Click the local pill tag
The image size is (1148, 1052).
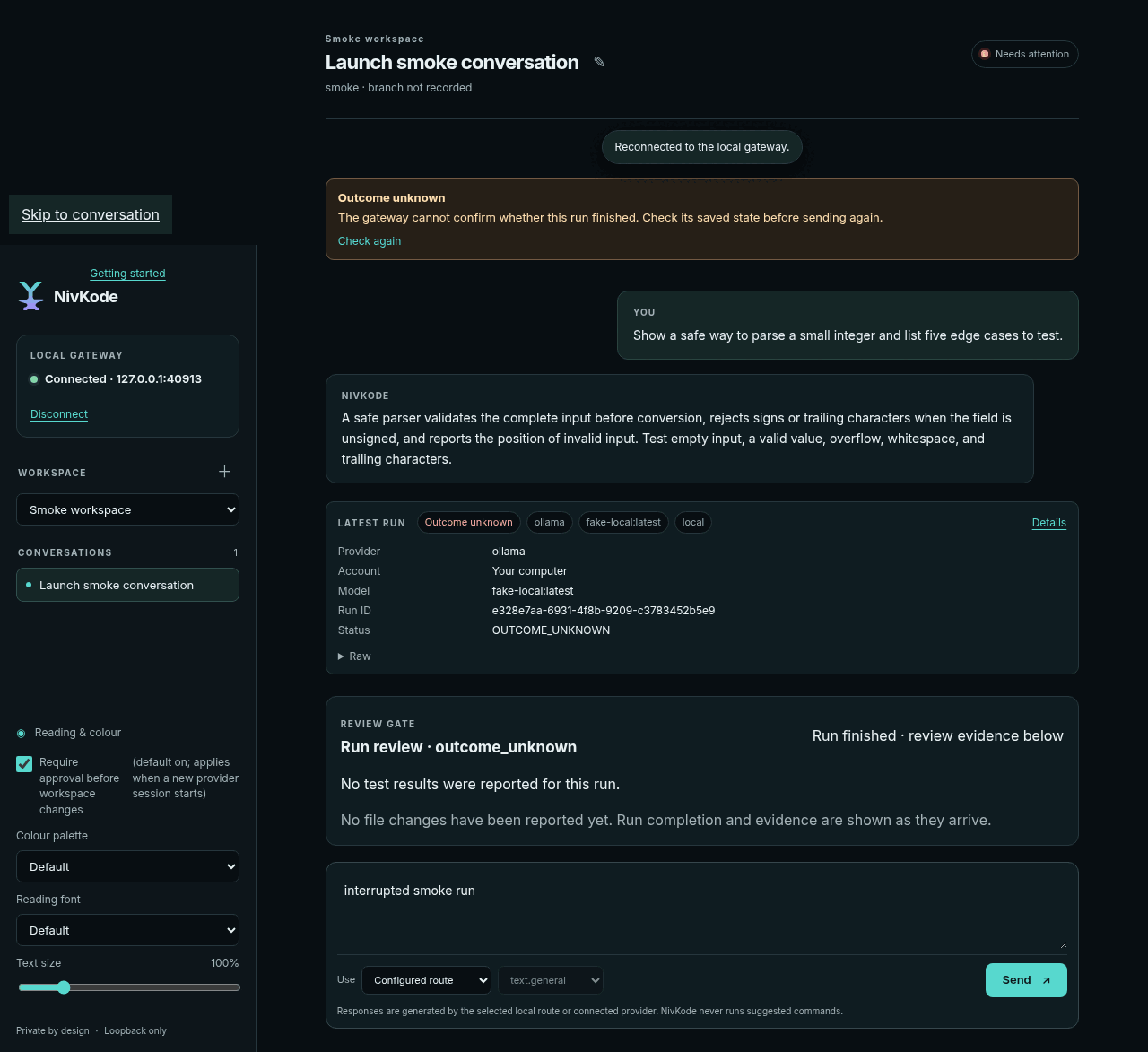[693, 522]
